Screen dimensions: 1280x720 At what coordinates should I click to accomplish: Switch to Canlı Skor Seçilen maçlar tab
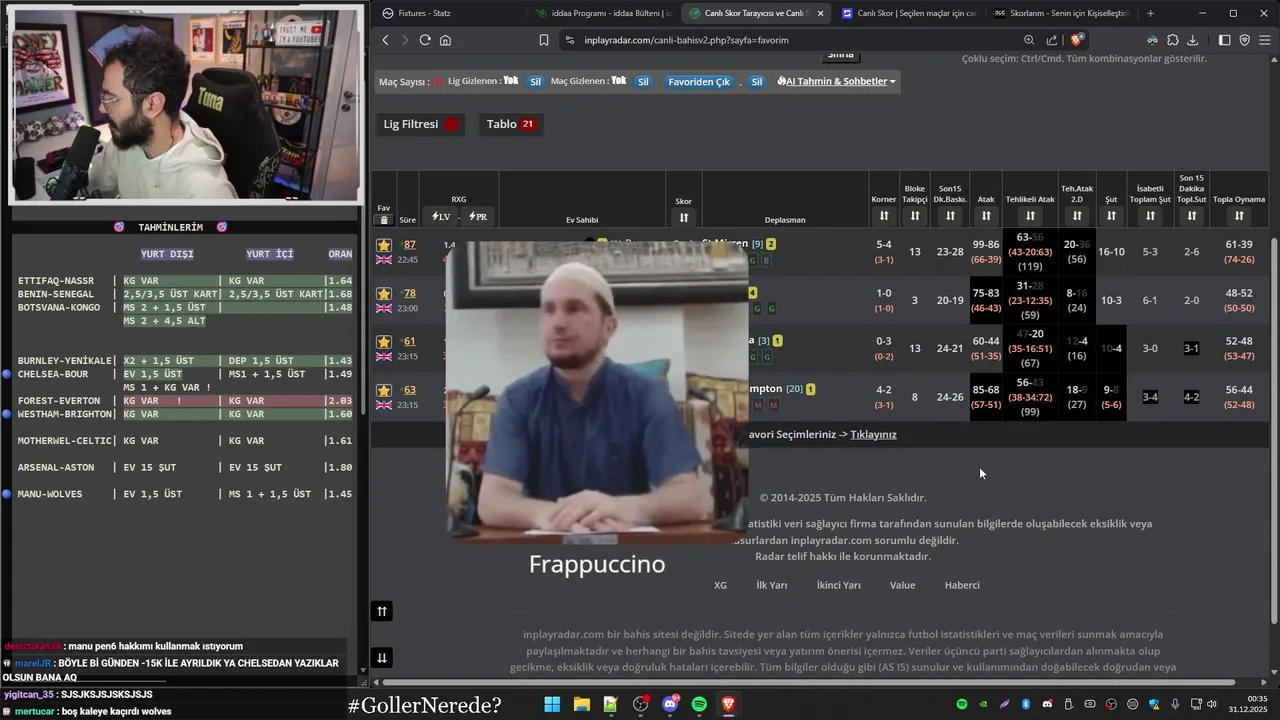click(x=908, y=13)
